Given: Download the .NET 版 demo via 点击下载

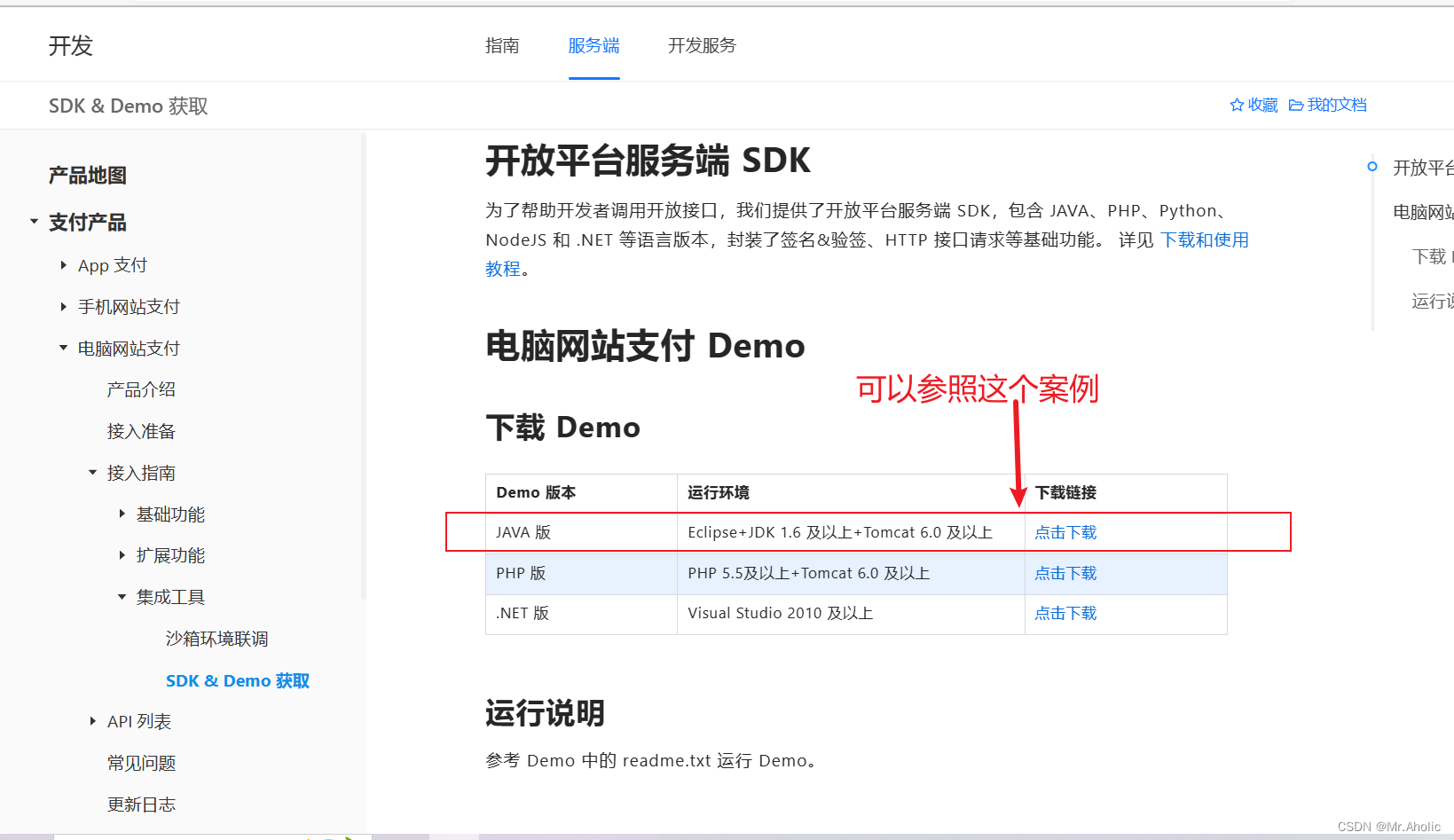Looking at the screenshot, I should point(1065,613).
